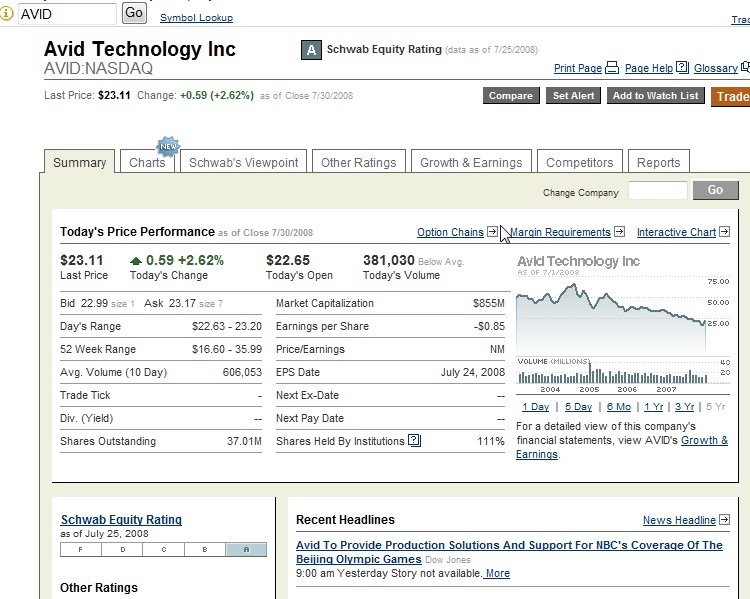This screenshot has height=599, width=750.
Task: Click help icon next to Shares Held By Institutions
Action: [414, 440]
